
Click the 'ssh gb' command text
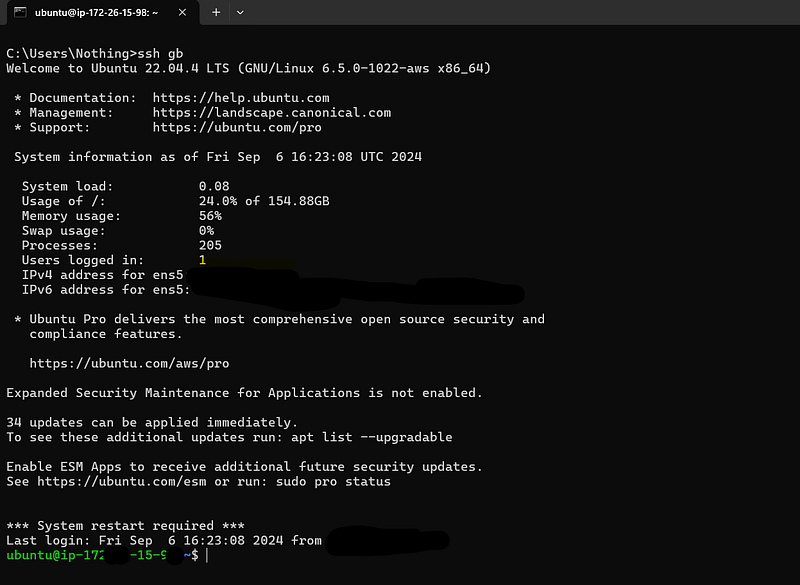(x=160, y=53)
